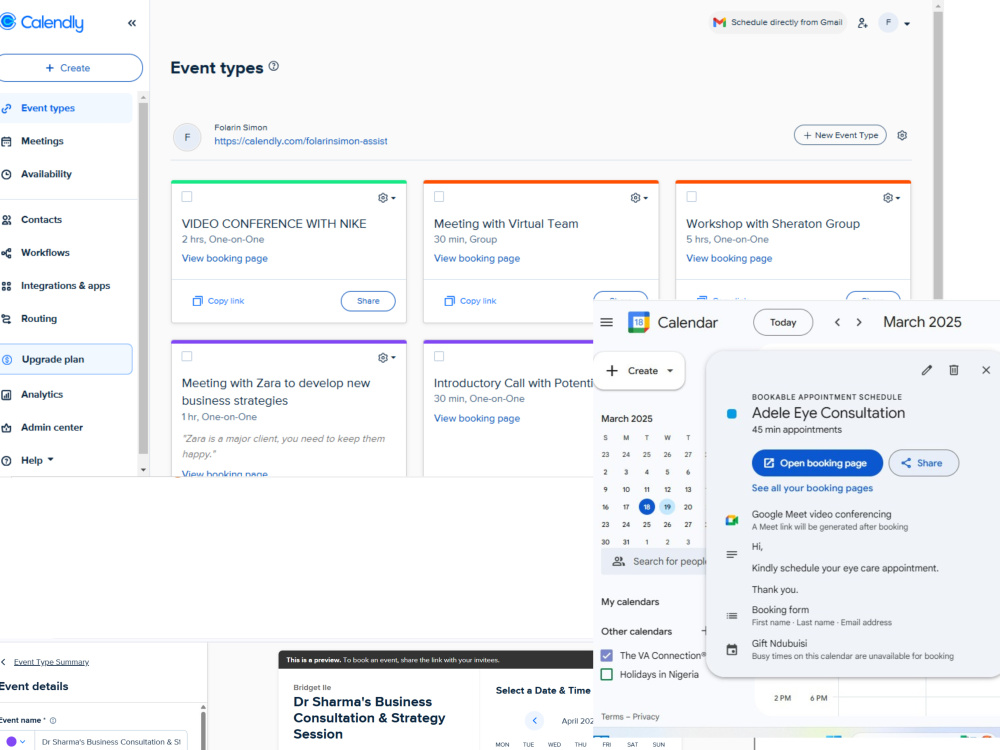Go to next month in Google Calendar
This screenshot has width=1000, height=750.
859,323
